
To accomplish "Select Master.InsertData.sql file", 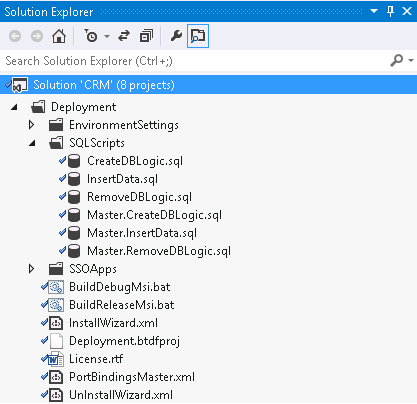I will [x=142, y=233].
